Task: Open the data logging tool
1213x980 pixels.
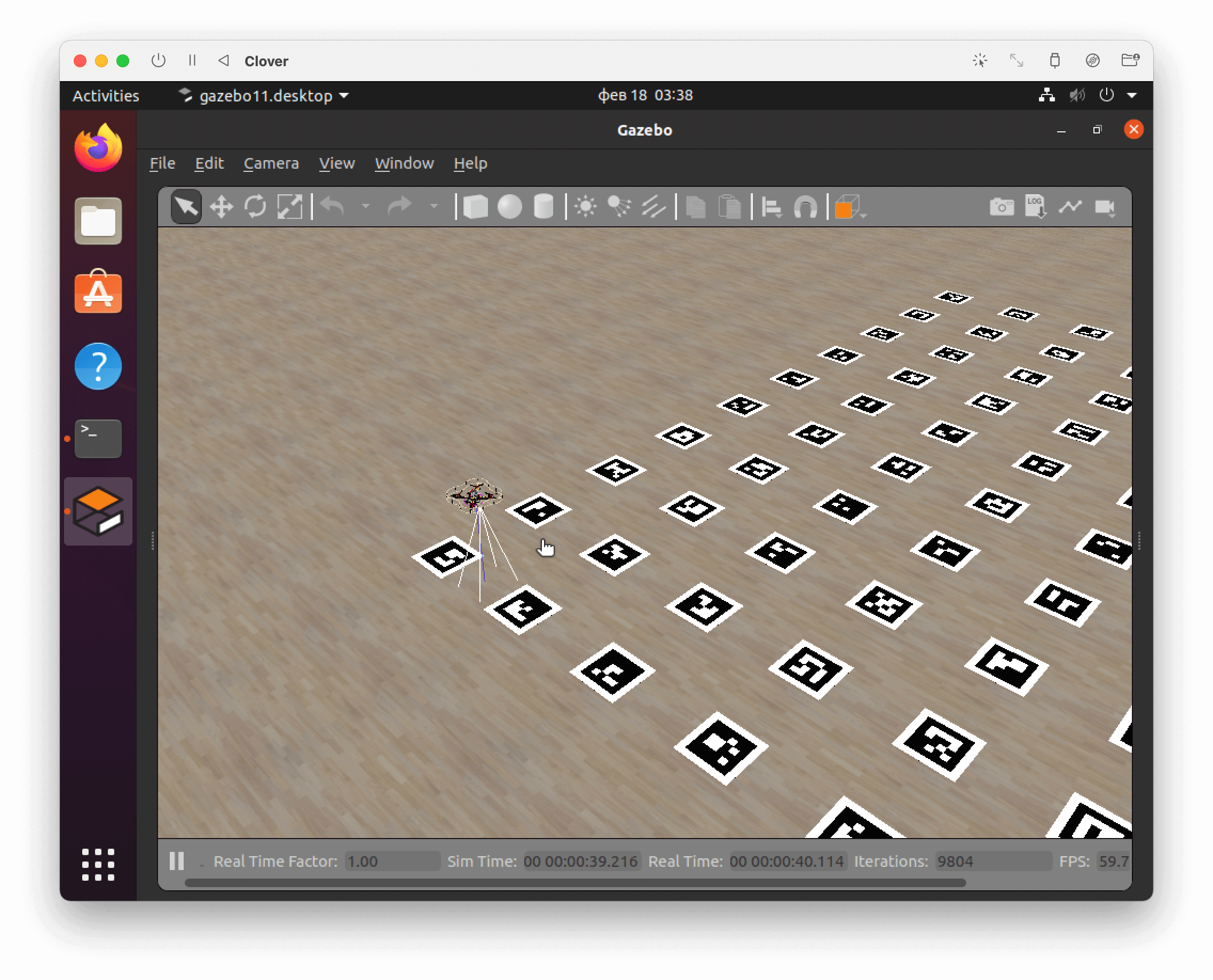Action: click(x=1035, y=207)
